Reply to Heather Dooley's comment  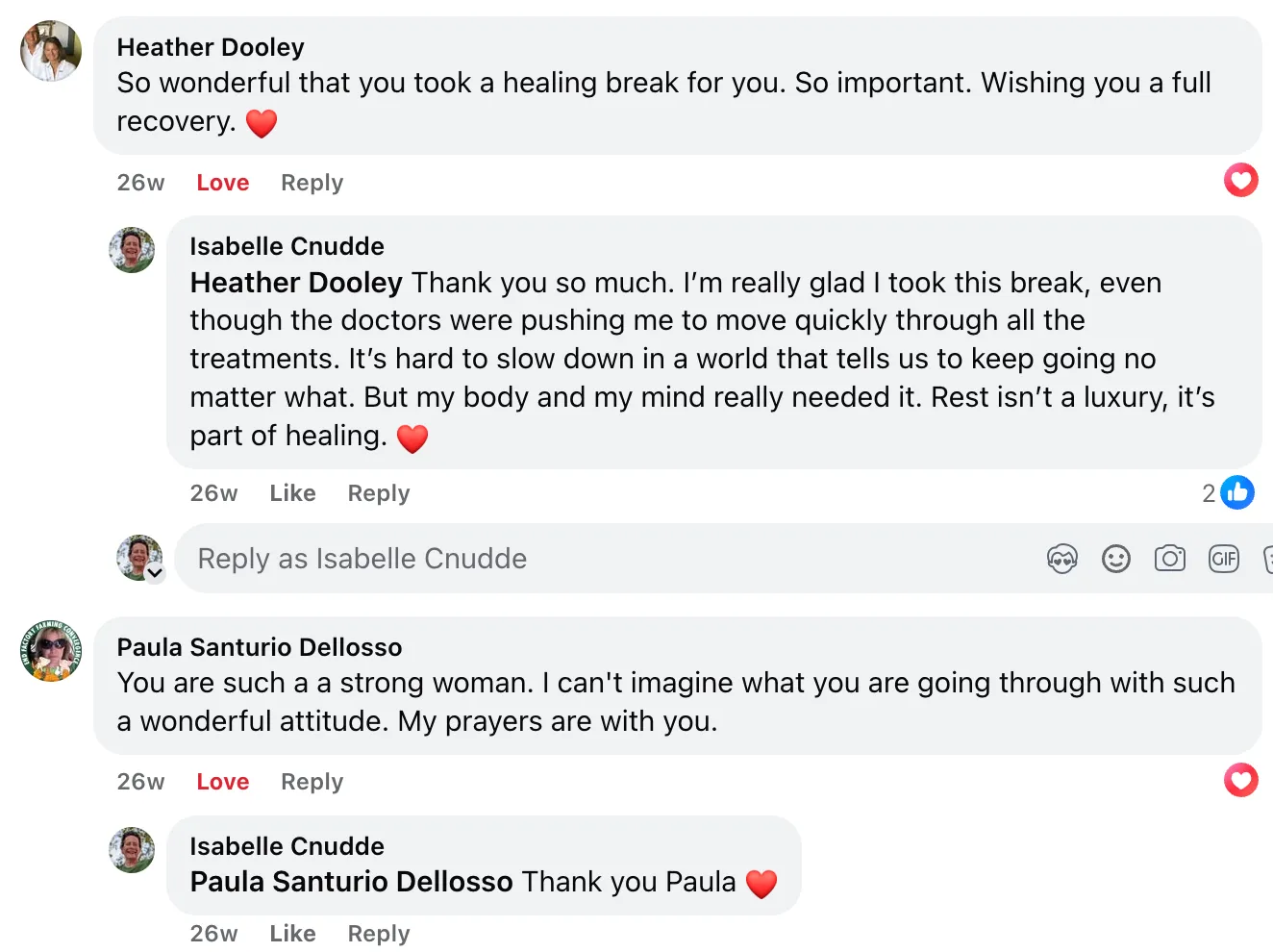coord(312,183)
